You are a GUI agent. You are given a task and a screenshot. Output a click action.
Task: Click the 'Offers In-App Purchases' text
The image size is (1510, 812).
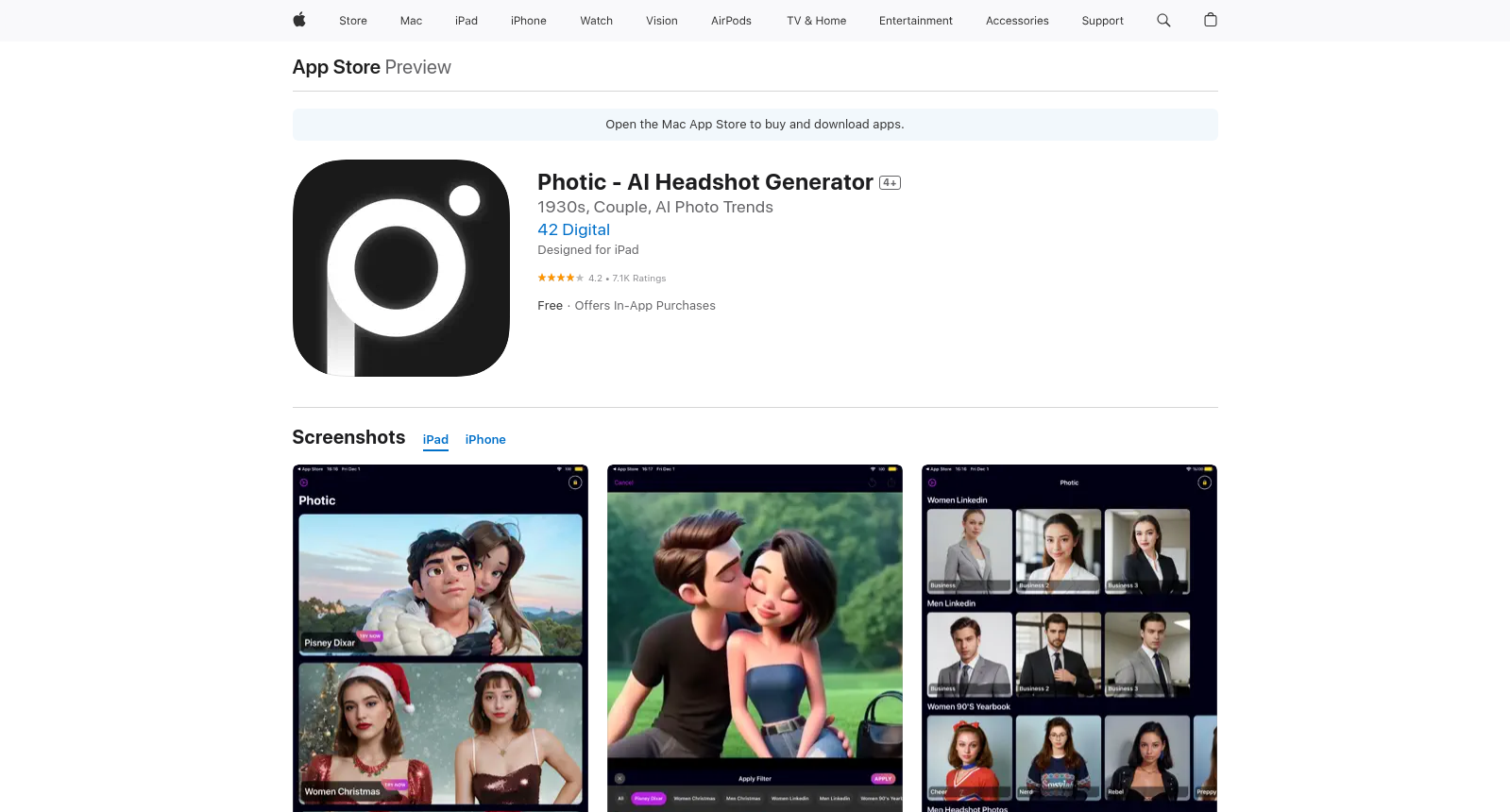point(645,306)
